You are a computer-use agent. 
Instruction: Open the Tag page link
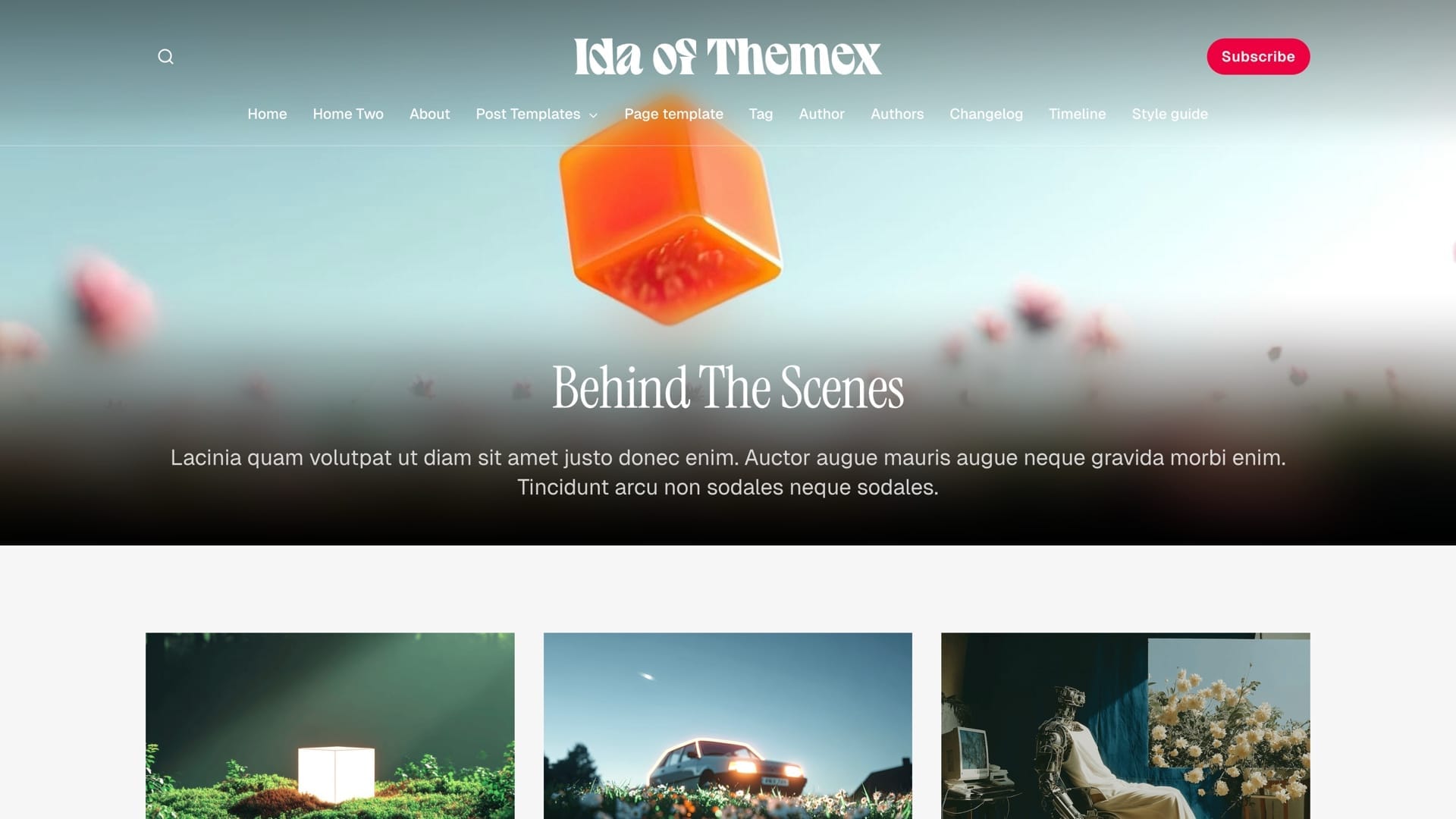[761, 114]
